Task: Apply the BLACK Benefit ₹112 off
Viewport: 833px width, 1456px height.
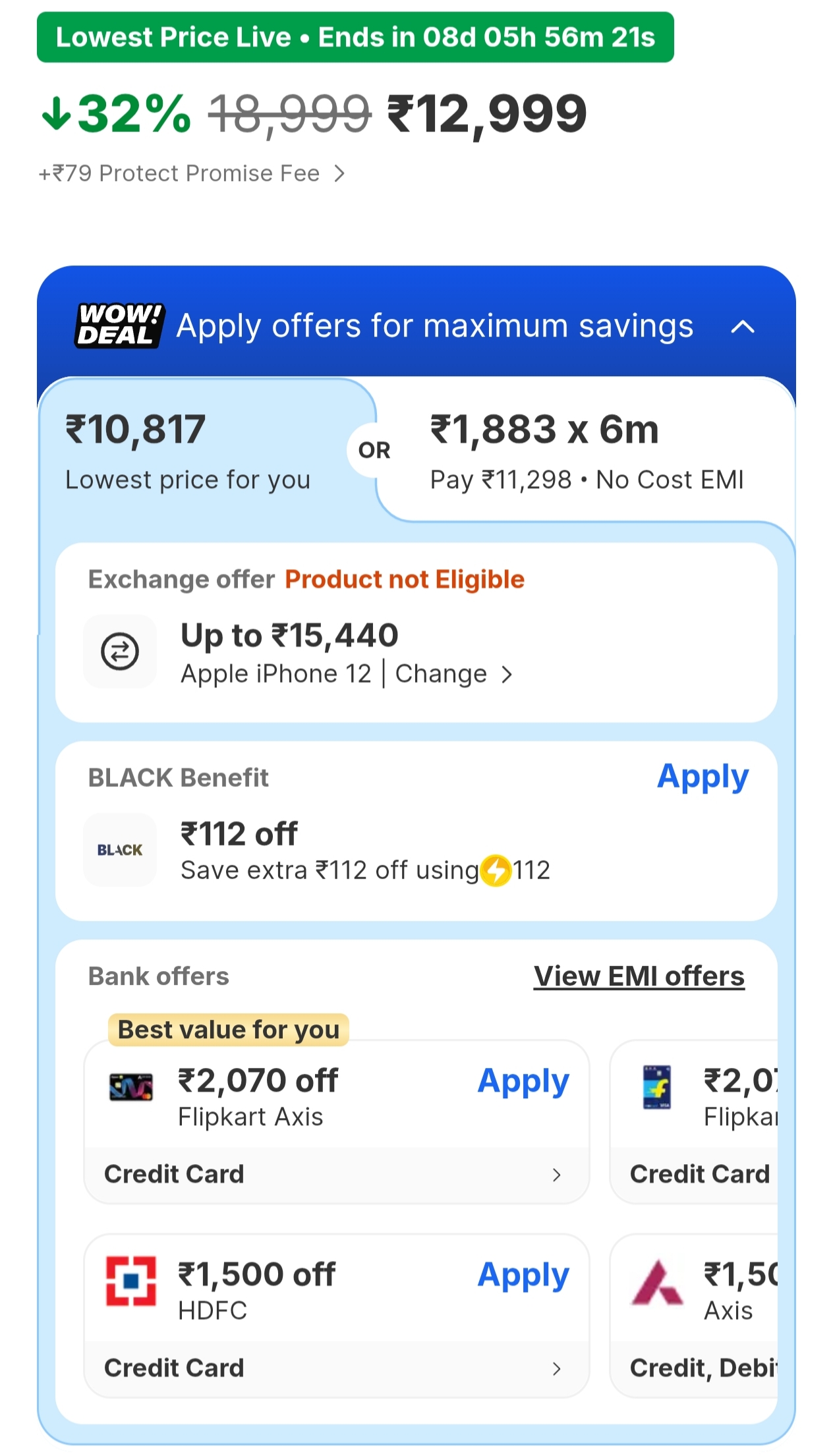Action: (x=703, y=777)
